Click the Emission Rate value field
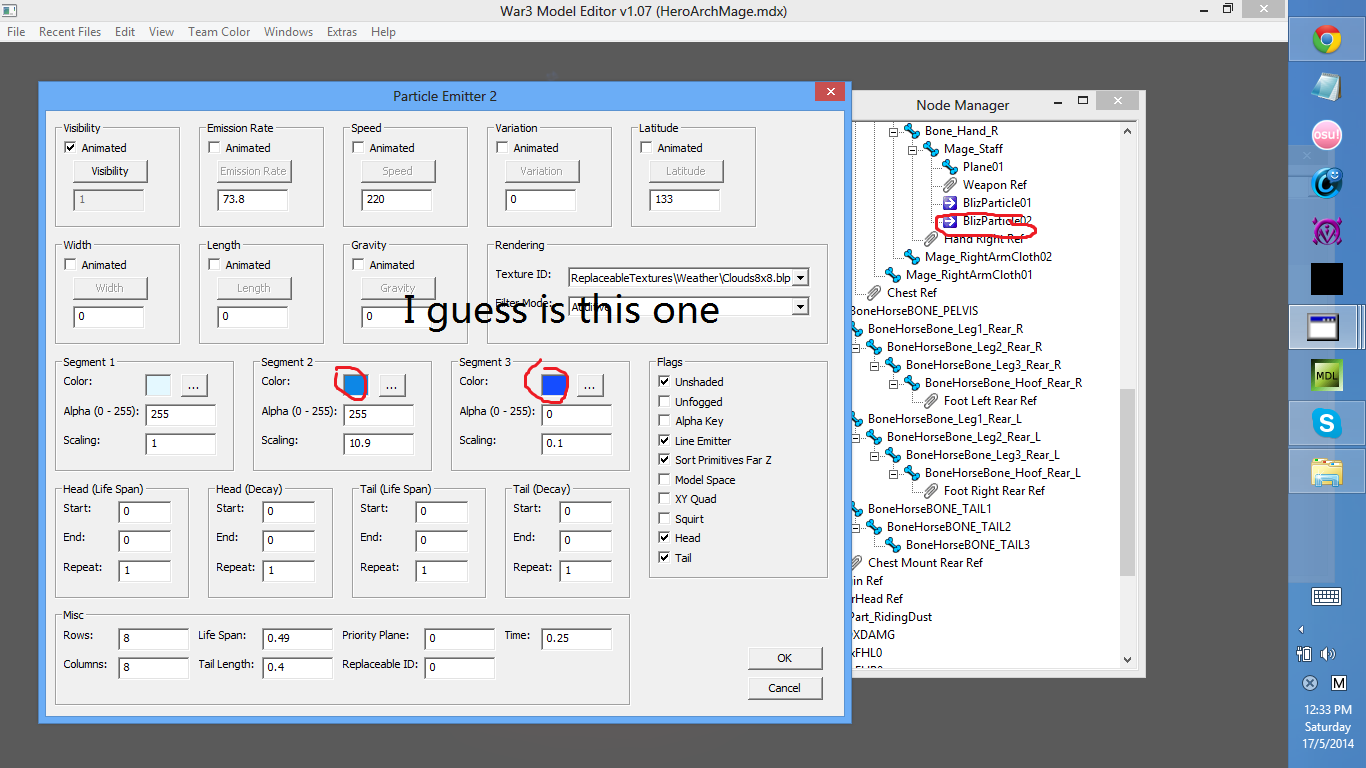Image resolution: width=1366 pixels, height=768 pixels. click(253, 200)
